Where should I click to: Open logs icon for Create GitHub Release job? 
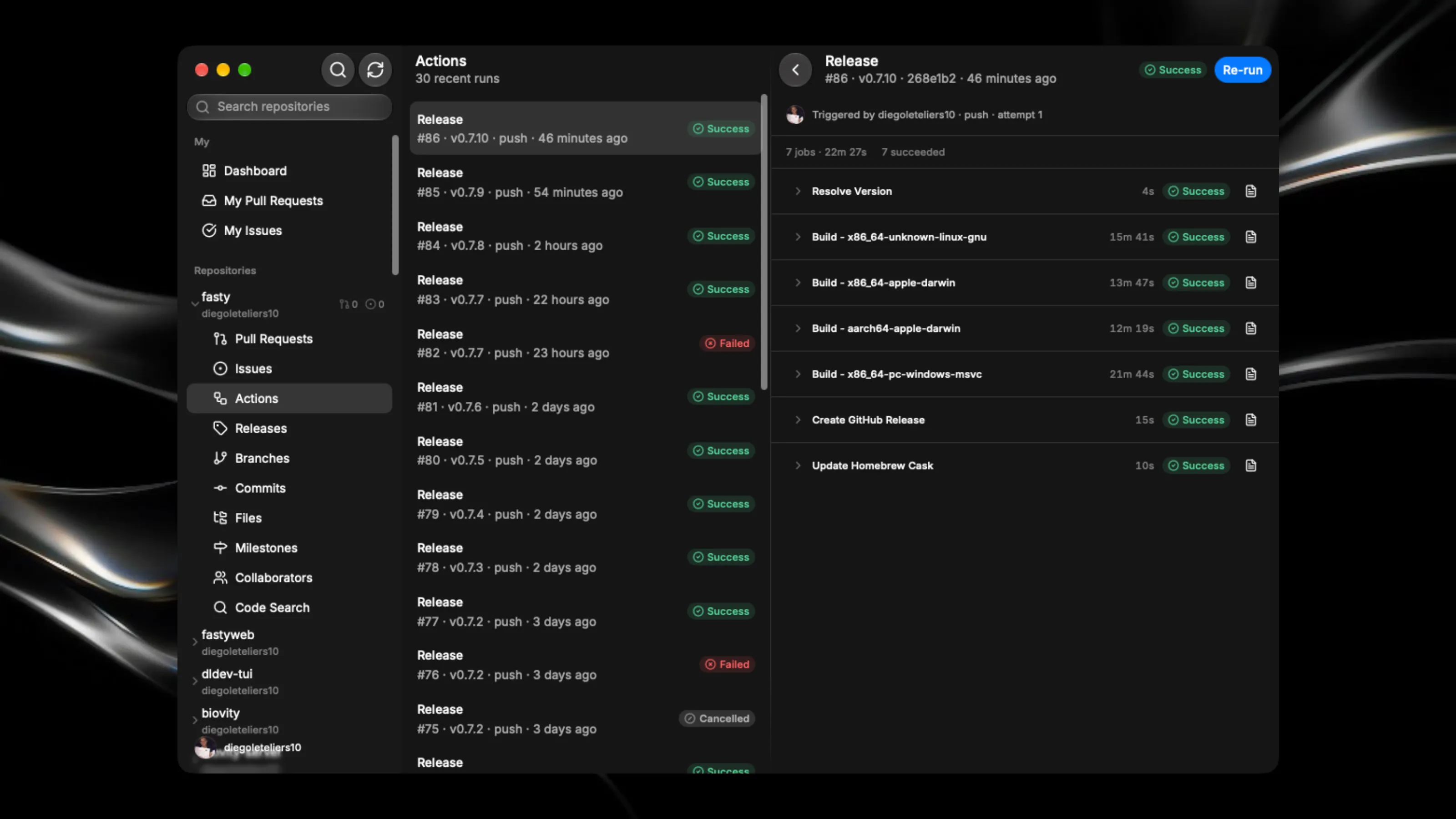point(1251,420)
